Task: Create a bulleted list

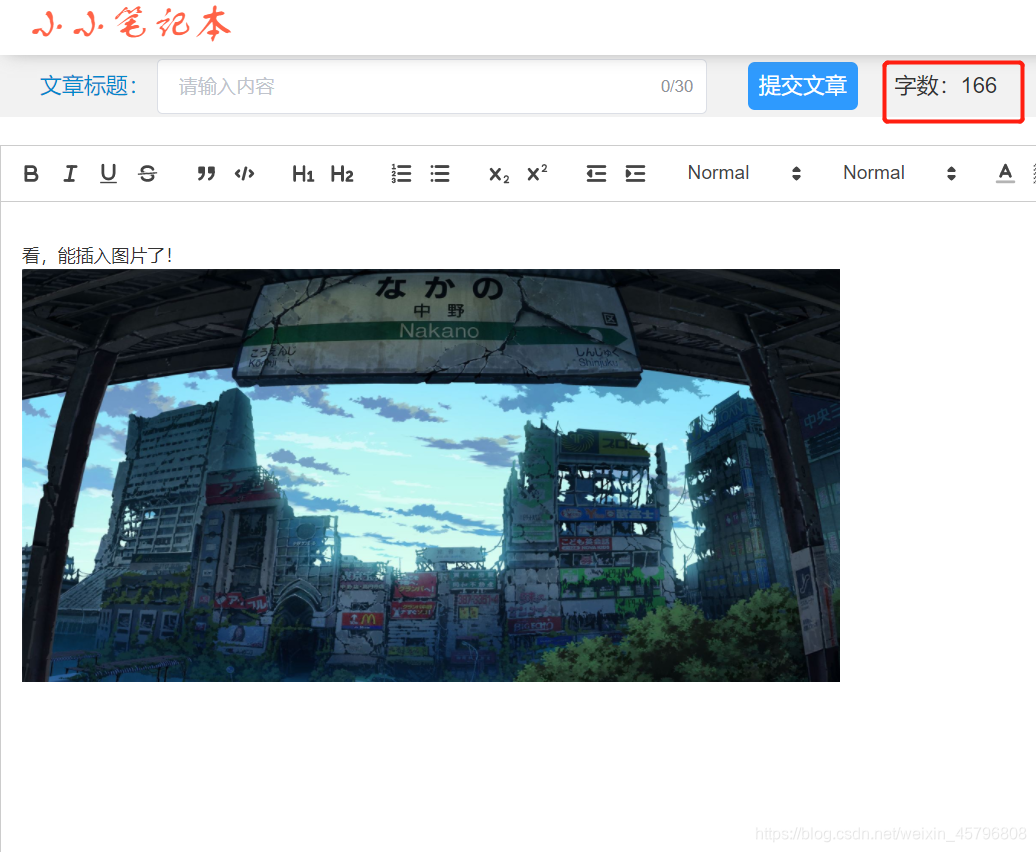Action: [x=440, y=174]
